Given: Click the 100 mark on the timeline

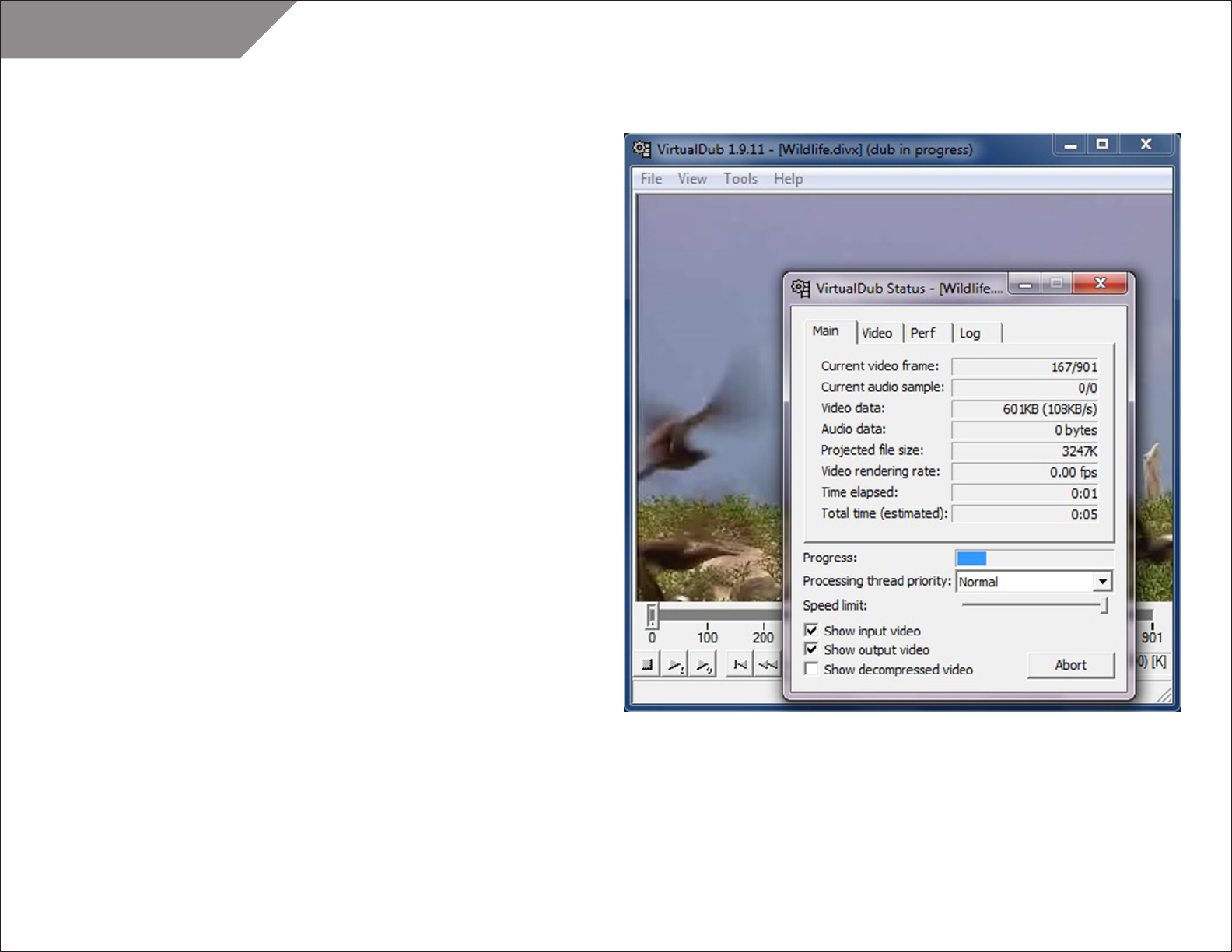Looking at the screenshot, I should click(707, 638).
